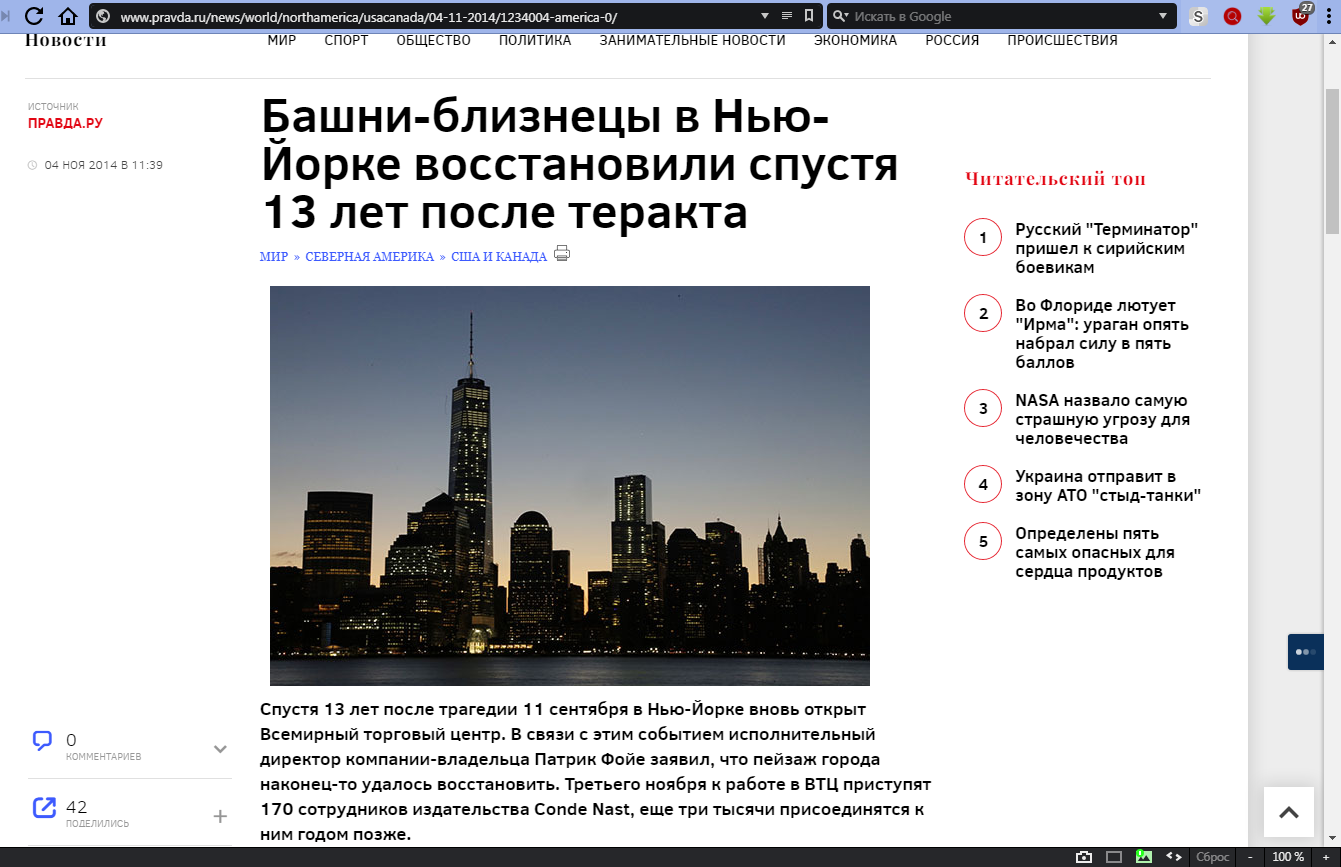This screenshot has height=867, width=1341.
Task: Open the 'Ирма' hurricane Florida story
Action: coord(1101,334)
